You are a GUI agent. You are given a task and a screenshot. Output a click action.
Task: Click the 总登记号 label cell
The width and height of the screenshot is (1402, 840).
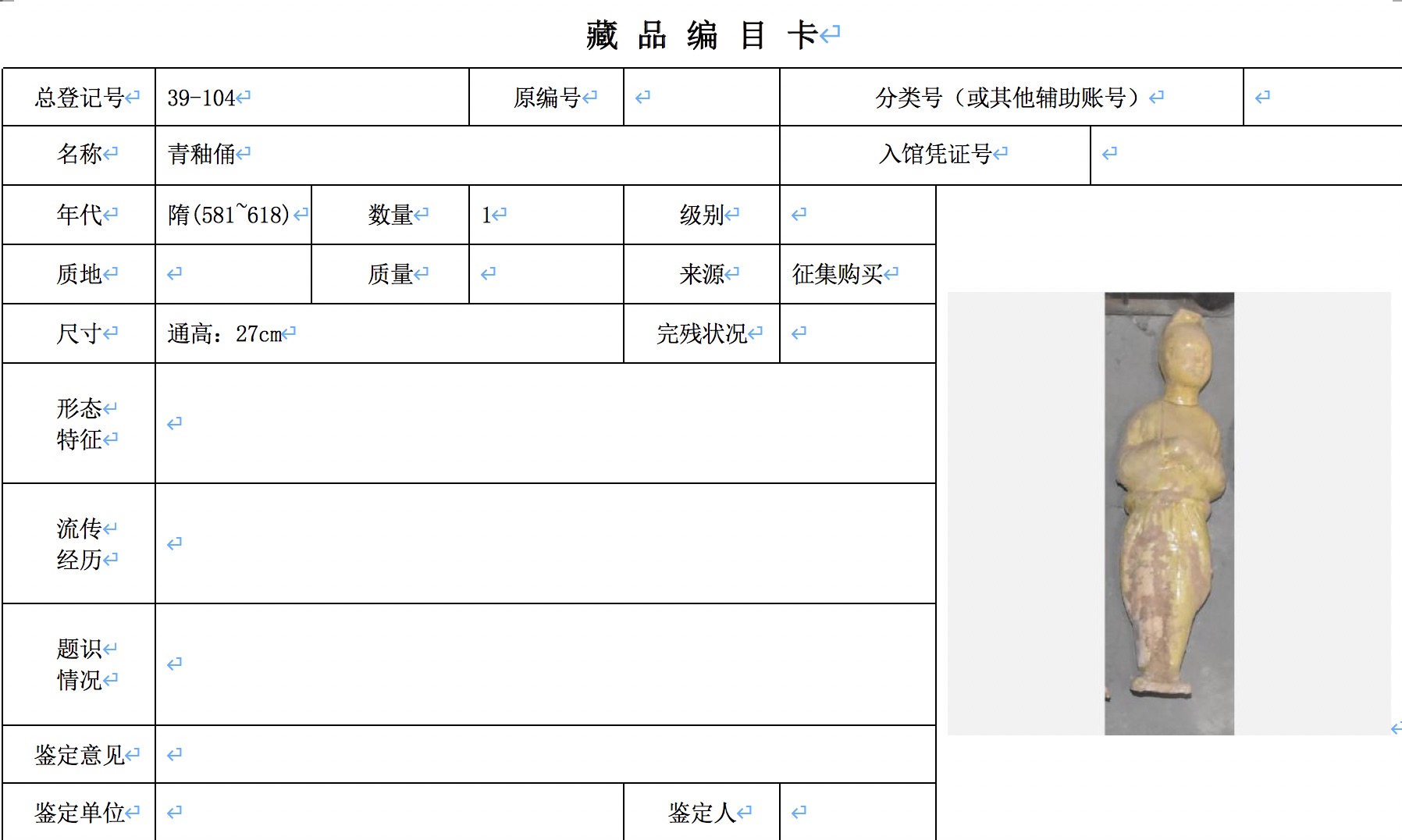pyautogui.click(x=79, y=97)
